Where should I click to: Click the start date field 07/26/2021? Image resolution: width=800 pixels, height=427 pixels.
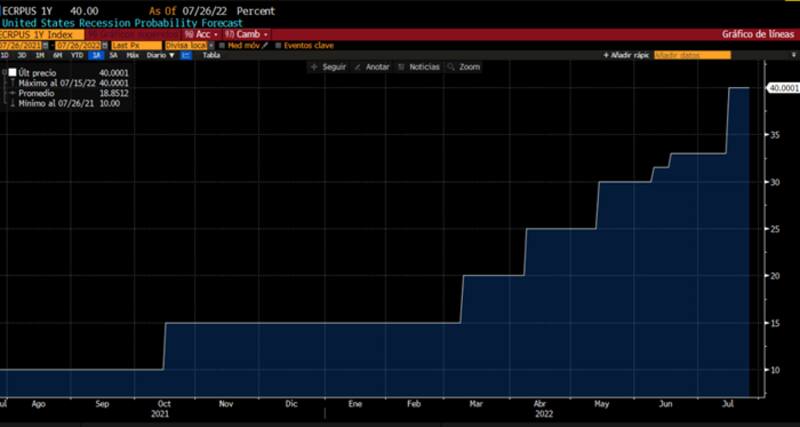(x=26, y=45)
